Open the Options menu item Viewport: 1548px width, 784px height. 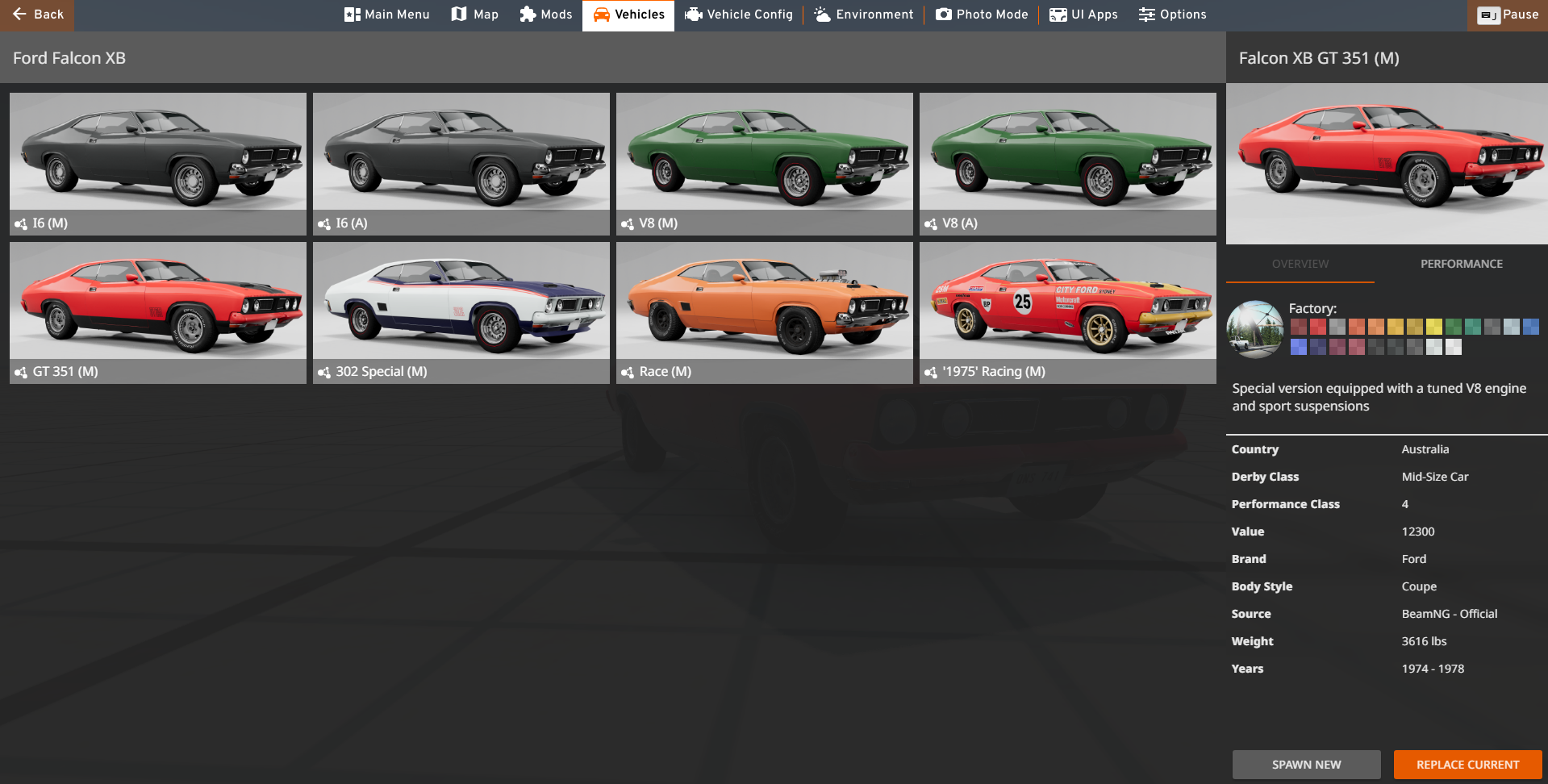point(1173,15)
